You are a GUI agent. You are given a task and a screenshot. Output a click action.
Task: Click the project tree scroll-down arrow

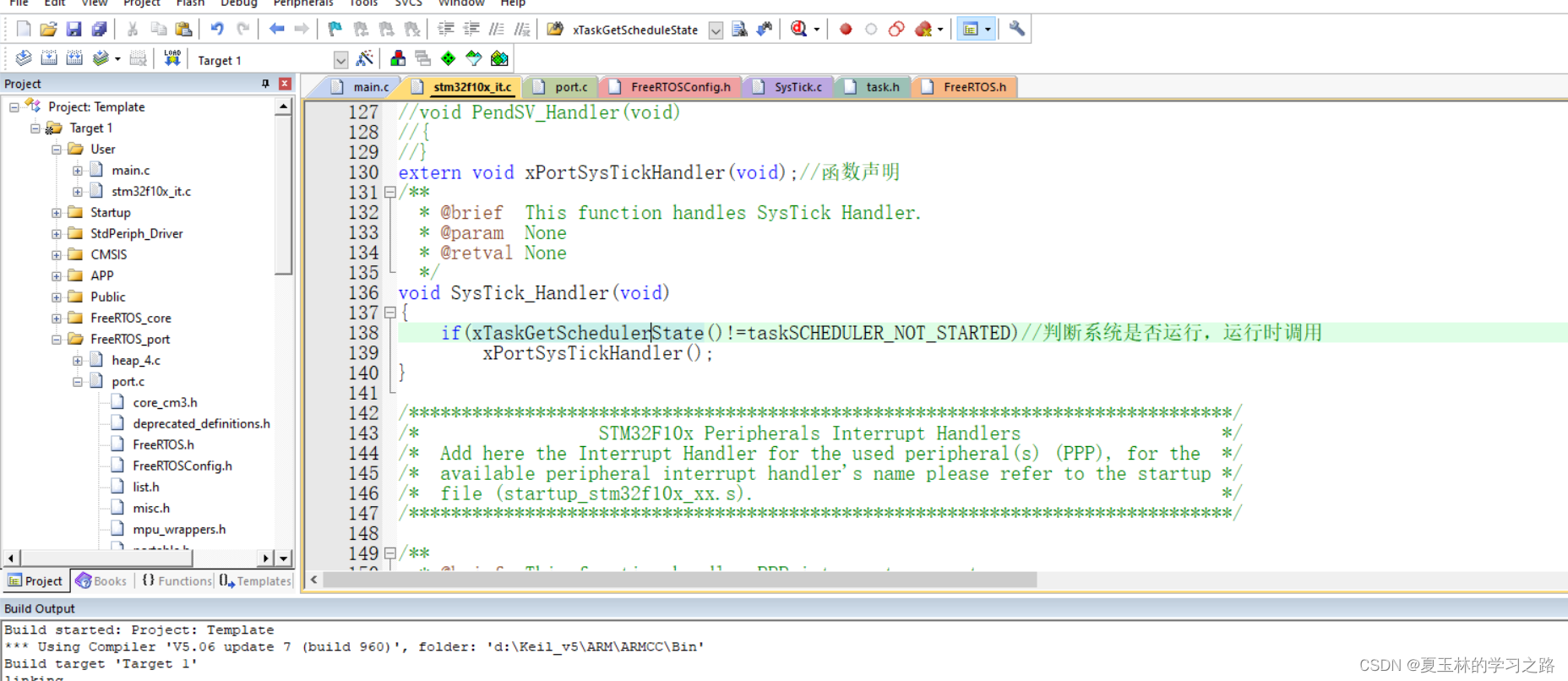(x=284, y=558)
